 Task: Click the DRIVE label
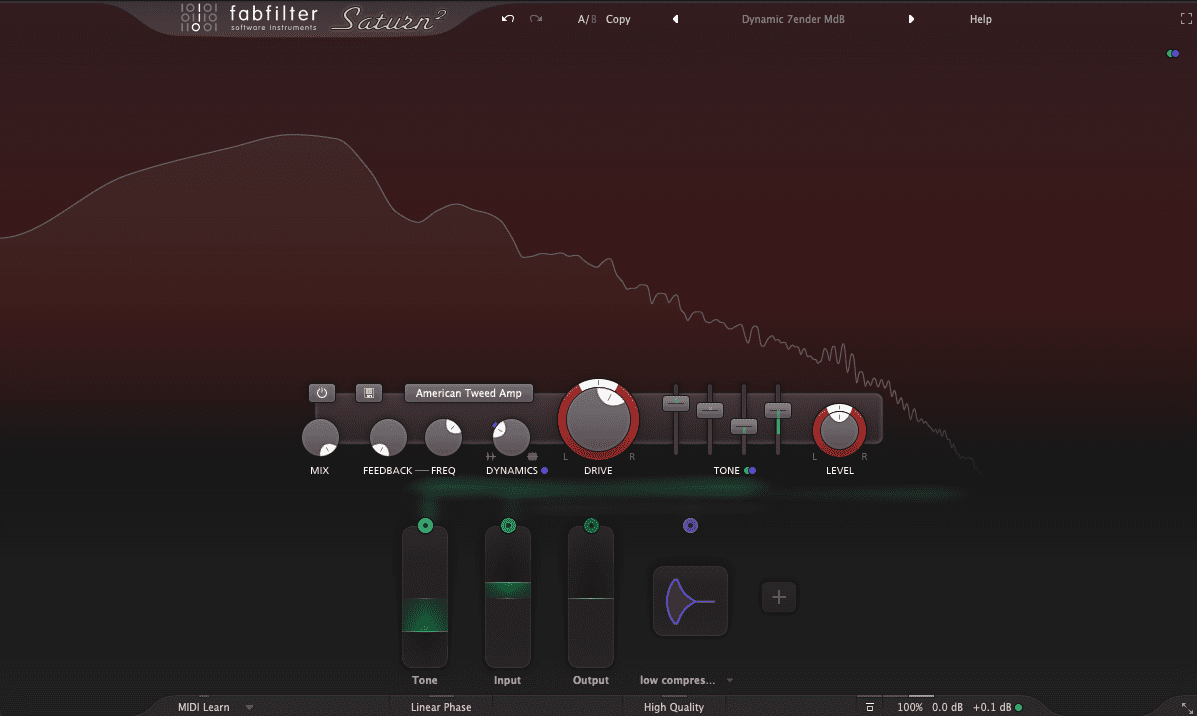click(x=598, y=470)
